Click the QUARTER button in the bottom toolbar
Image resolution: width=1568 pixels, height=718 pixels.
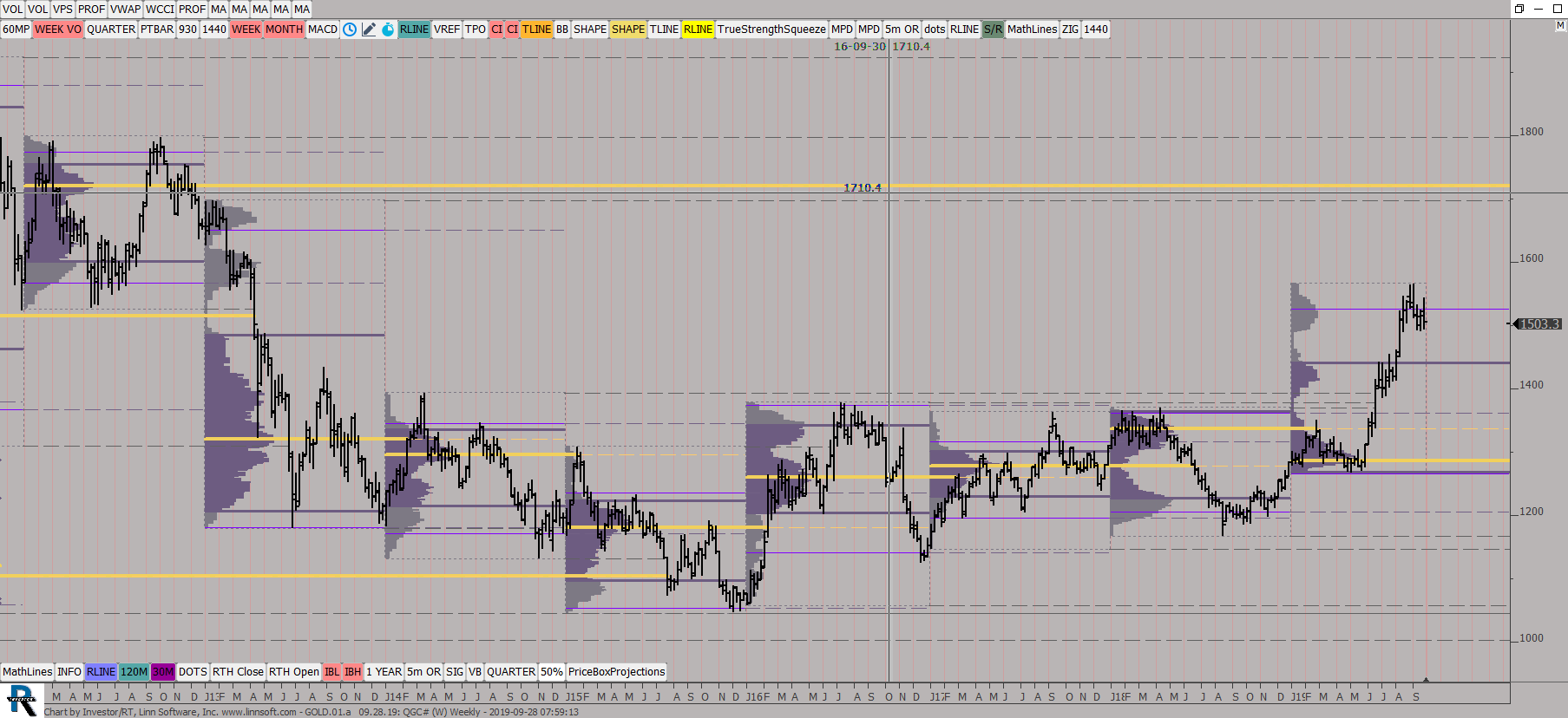511,672
